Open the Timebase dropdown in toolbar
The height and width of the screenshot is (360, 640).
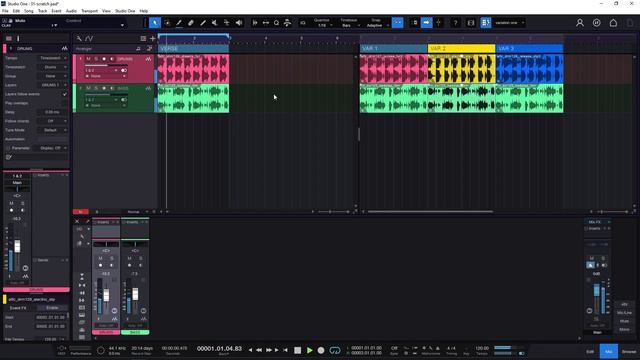(x=349, y=25)
